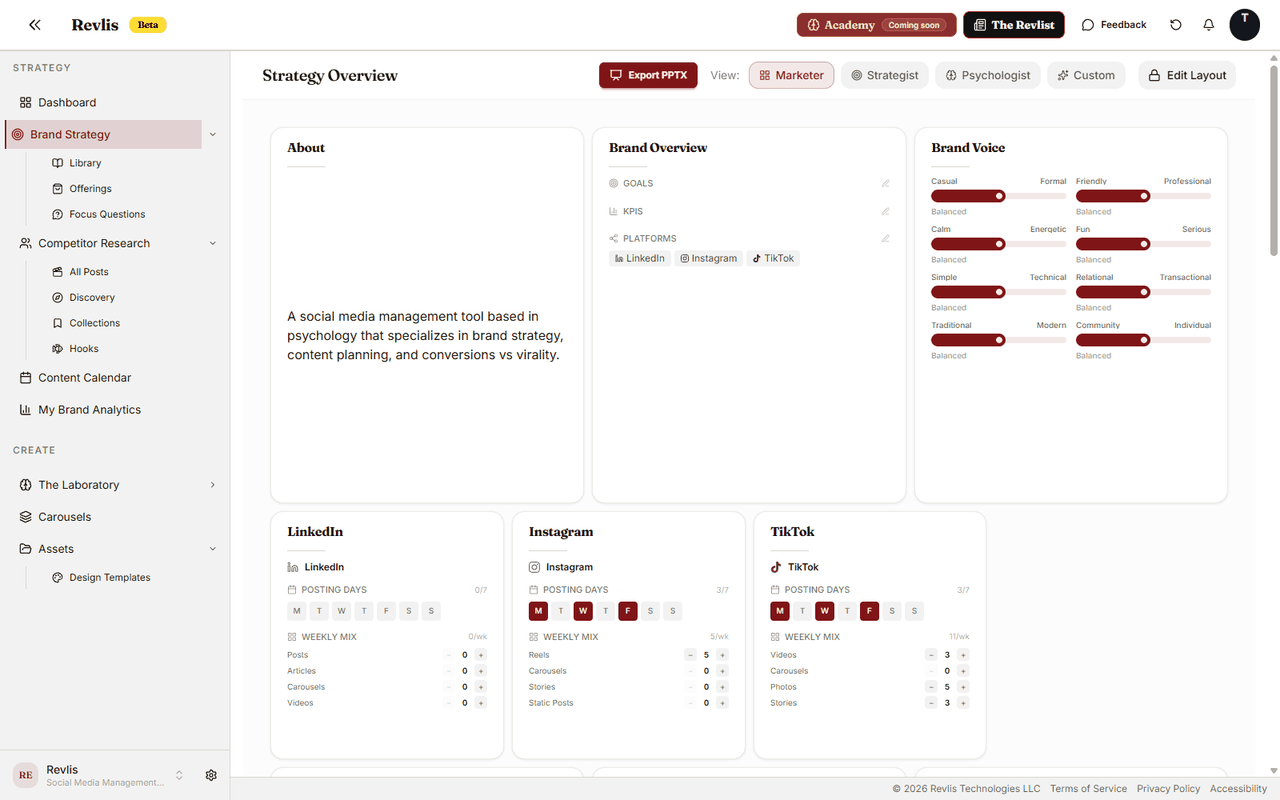
Task: Open the user avatar T menu
Action: pos(1244,25)
